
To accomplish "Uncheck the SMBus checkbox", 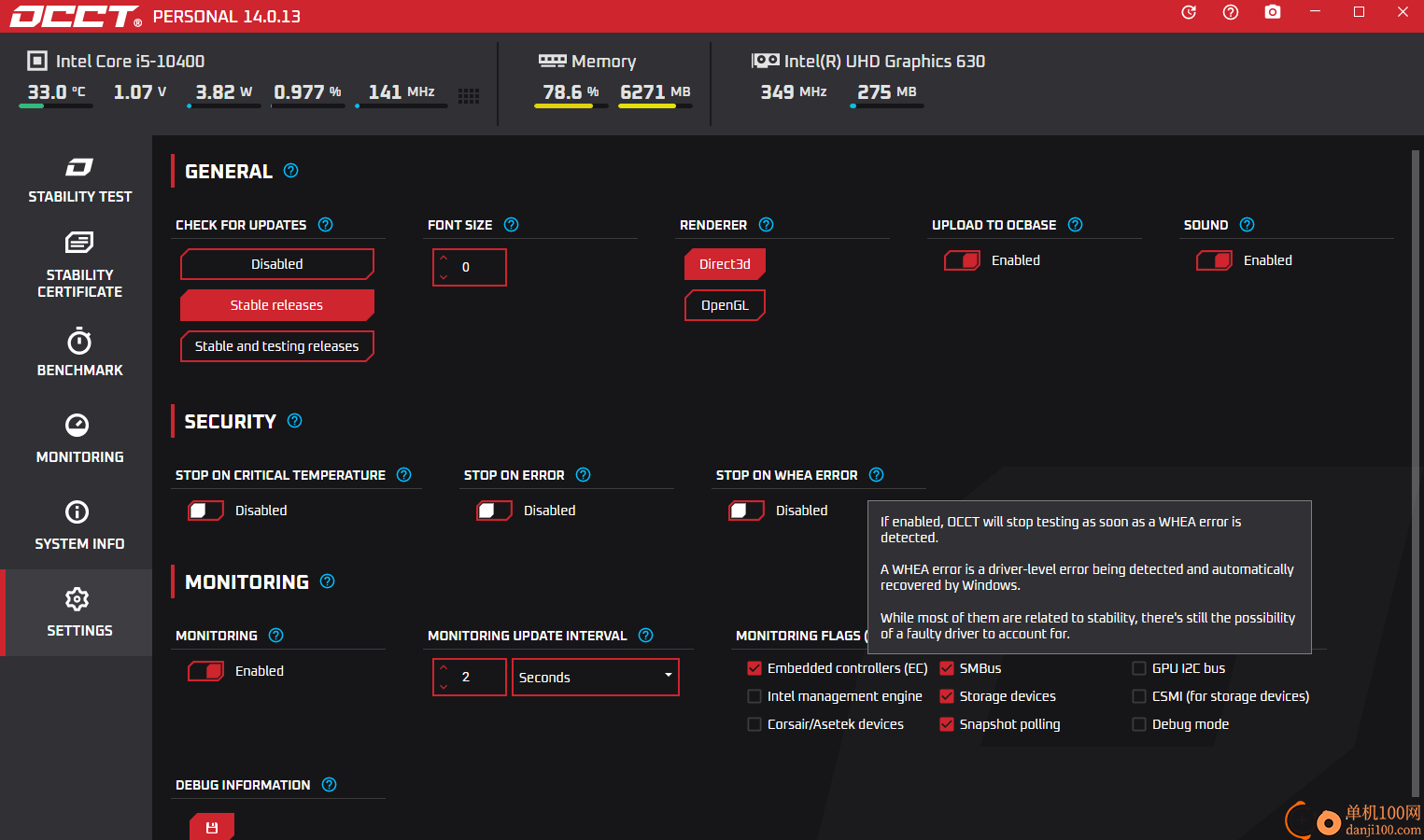I will (947, 668).
